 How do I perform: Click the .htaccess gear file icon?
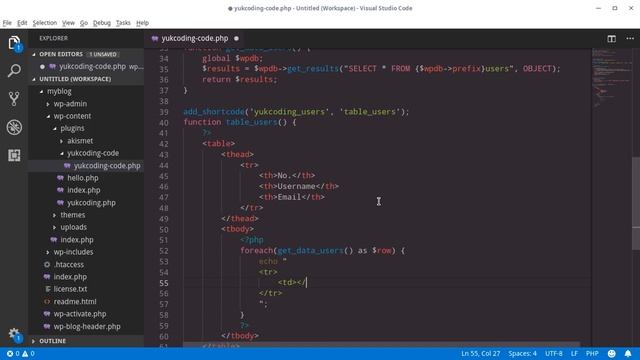(x=47, y=264)
